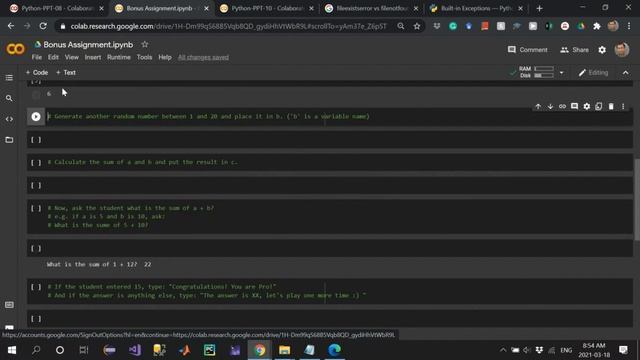
Task: Go to the Colab home logo
Action: [x=16, y=49]
